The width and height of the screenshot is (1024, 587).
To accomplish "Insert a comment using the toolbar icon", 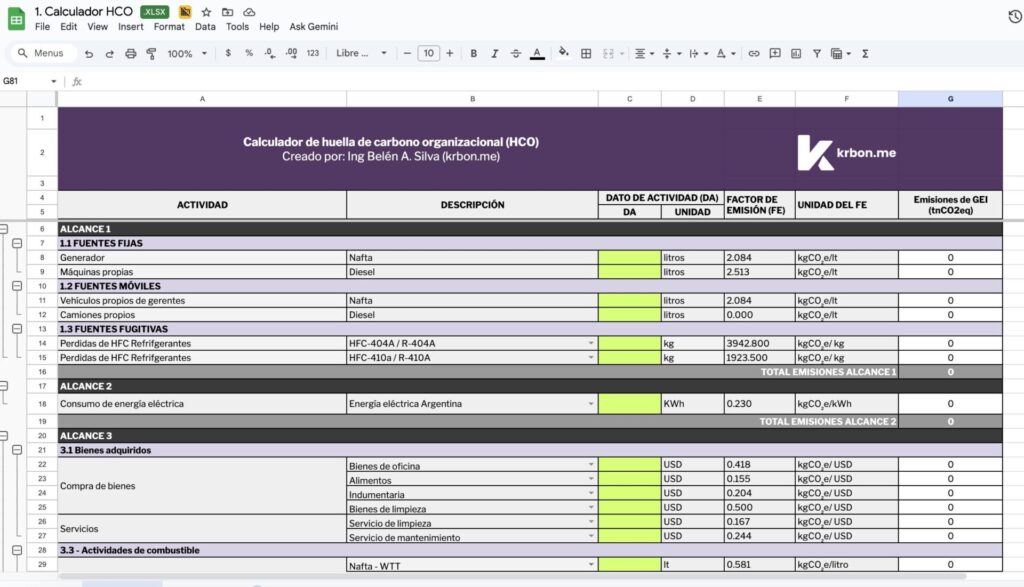I will click(x=777, y=53).
